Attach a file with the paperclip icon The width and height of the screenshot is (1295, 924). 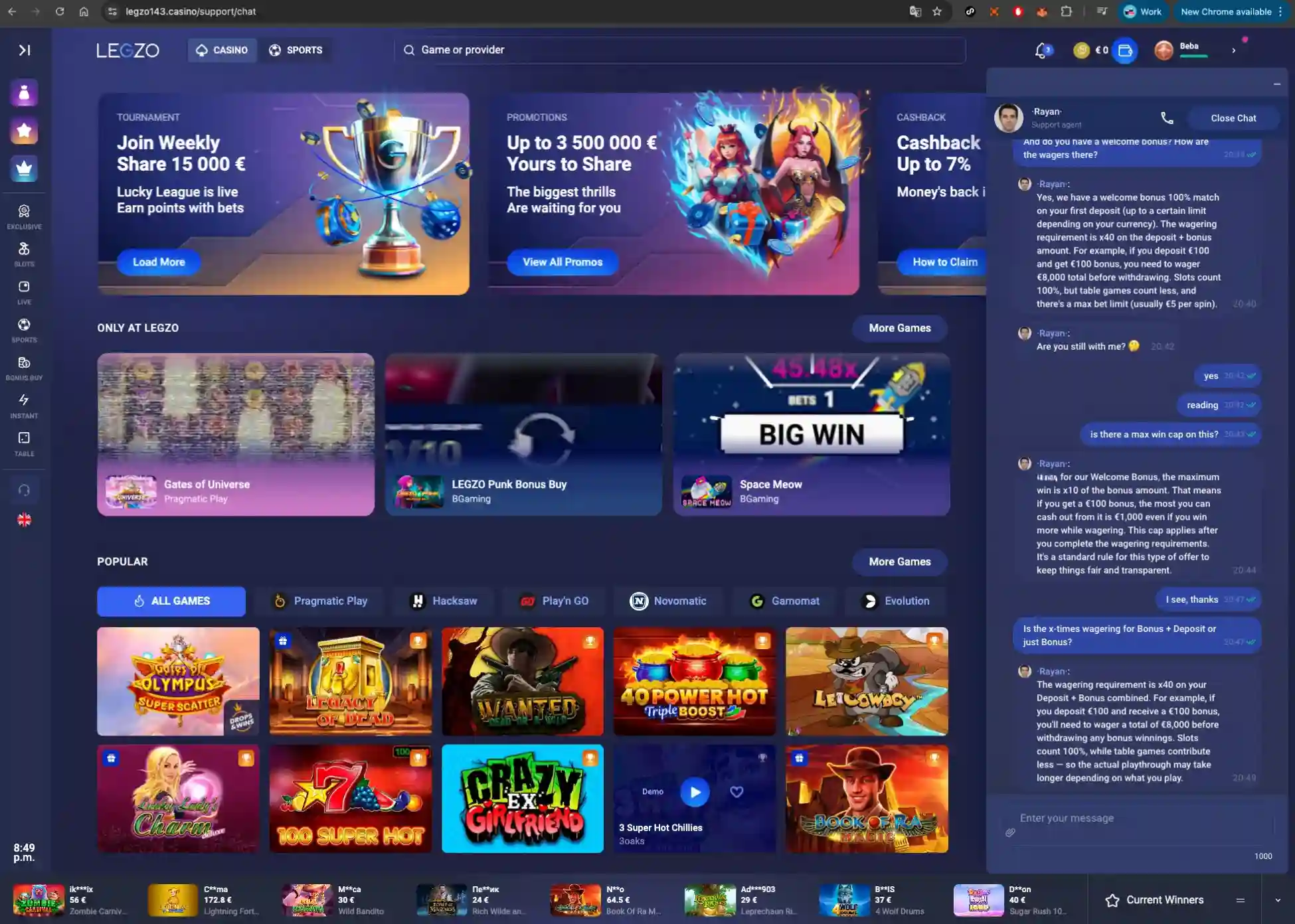coord(1010,832)
